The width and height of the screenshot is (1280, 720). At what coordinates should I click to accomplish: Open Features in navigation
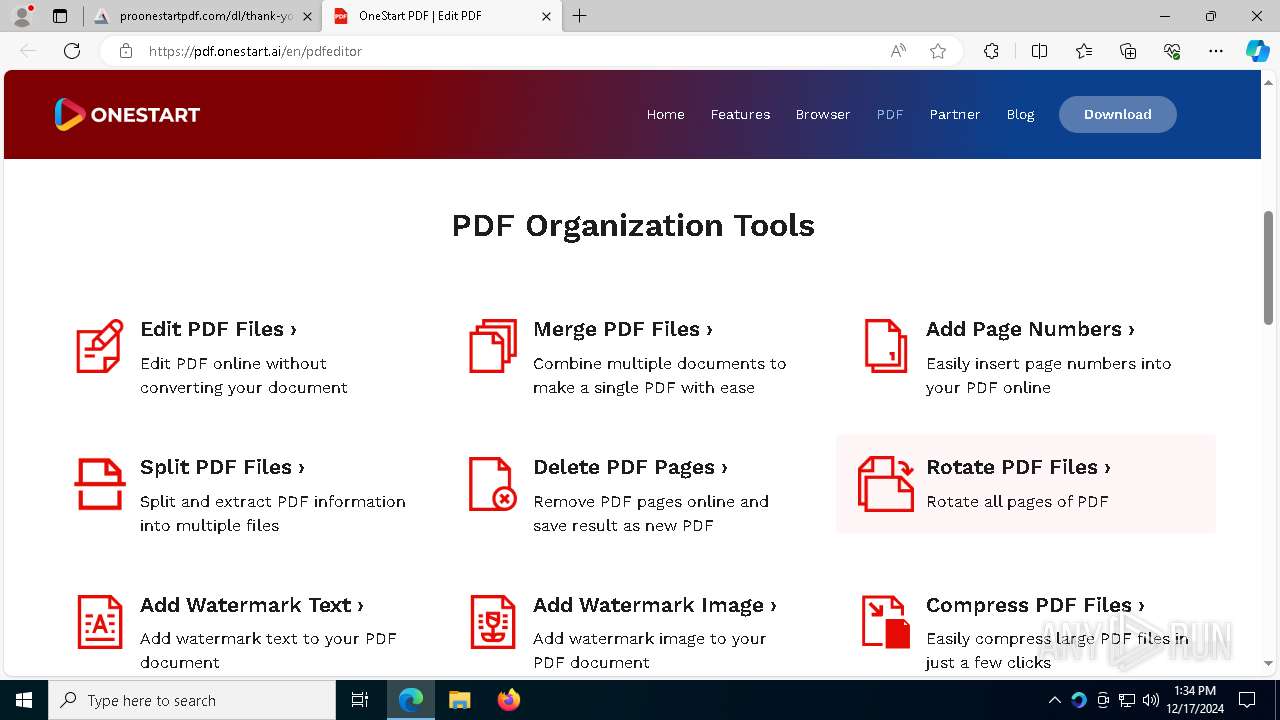pos(740,114)
